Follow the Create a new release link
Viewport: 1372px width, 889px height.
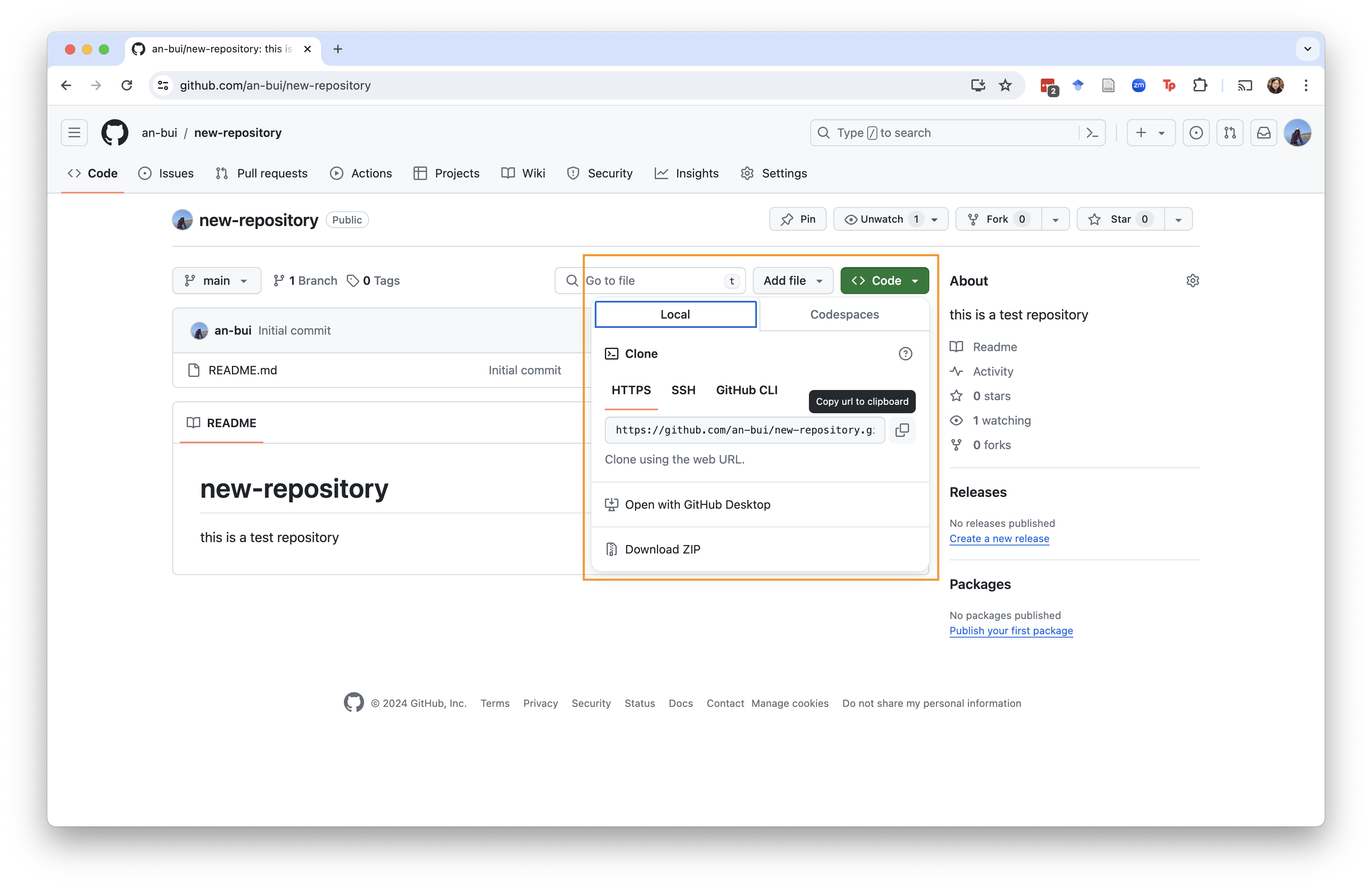(999, 539)
